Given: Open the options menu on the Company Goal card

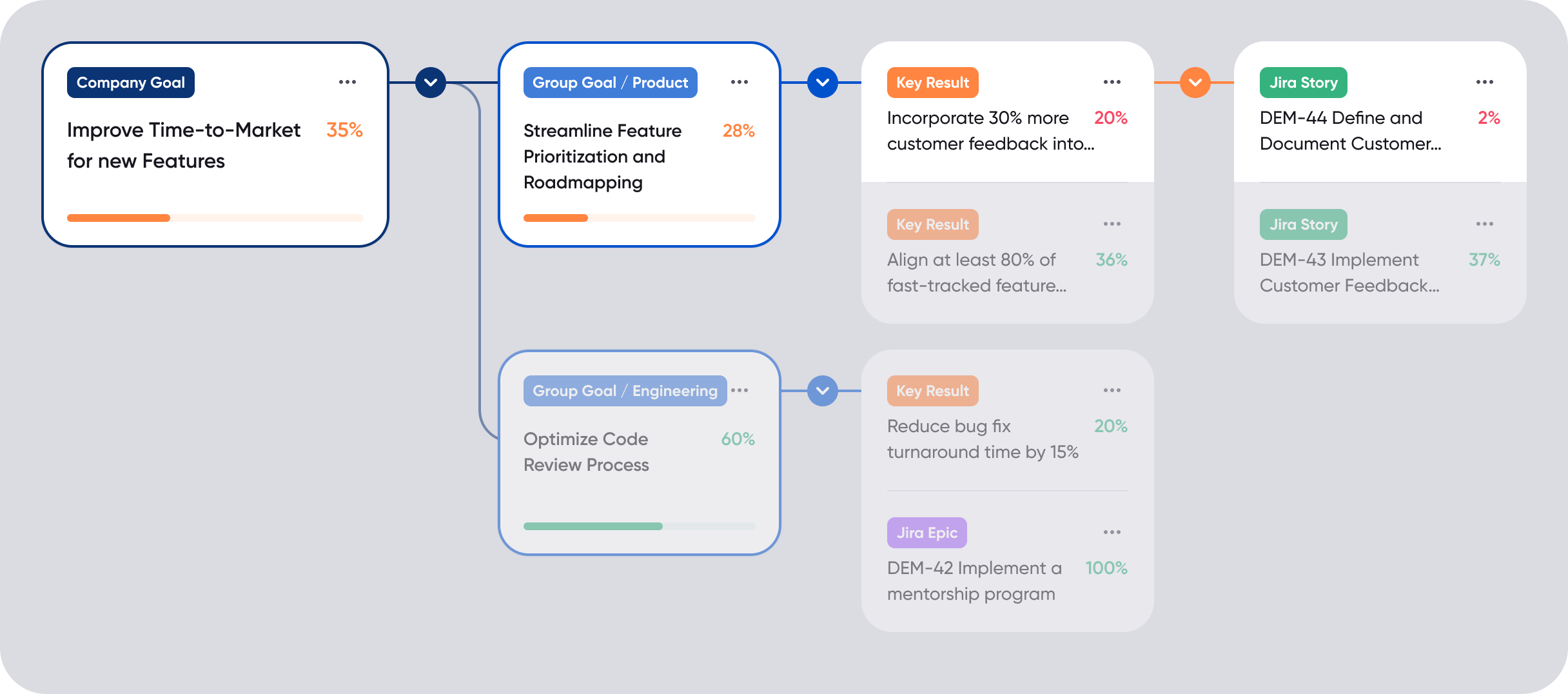Looking at the screenshot, I should [348, 81].
